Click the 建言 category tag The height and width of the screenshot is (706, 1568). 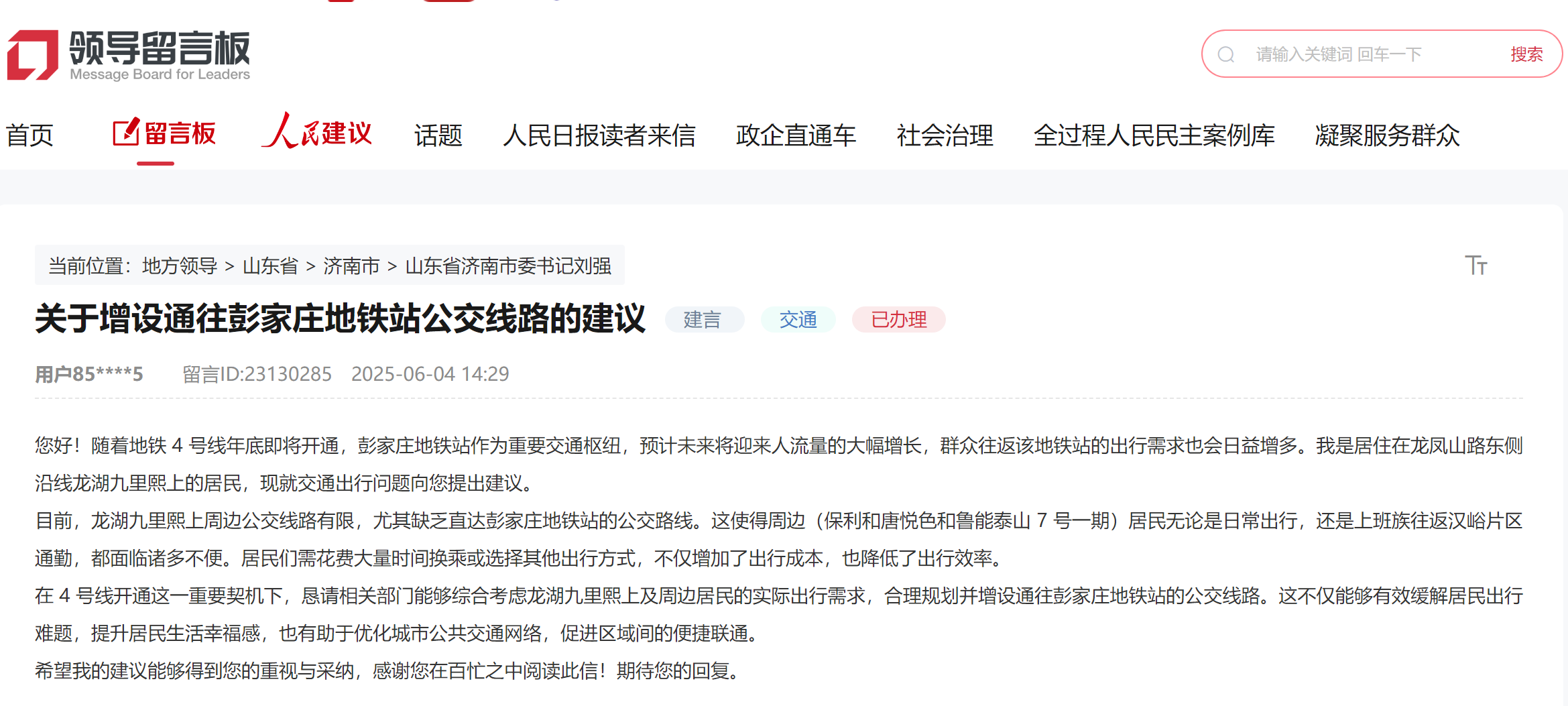coord(705,320)
